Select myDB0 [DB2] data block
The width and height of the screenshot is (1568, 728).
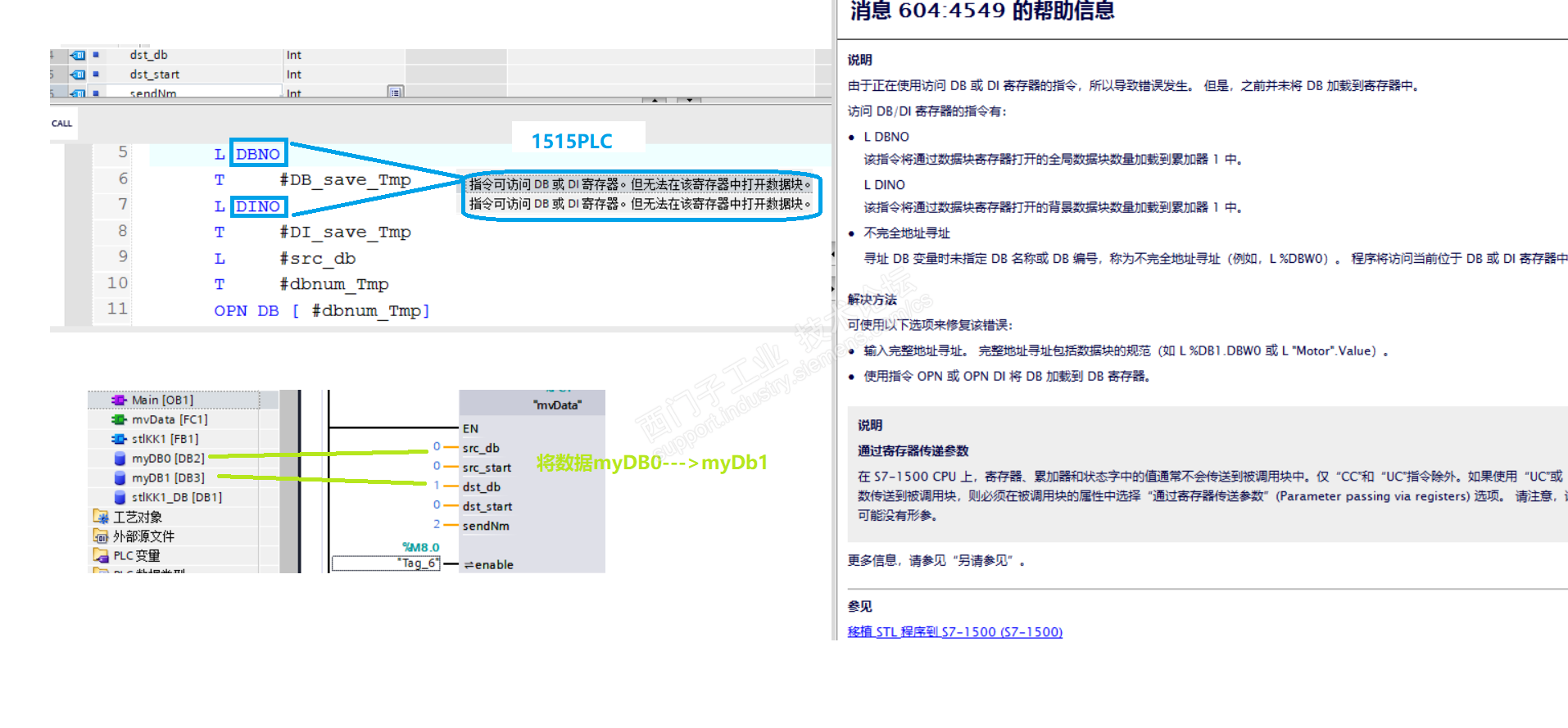[168, 459]
